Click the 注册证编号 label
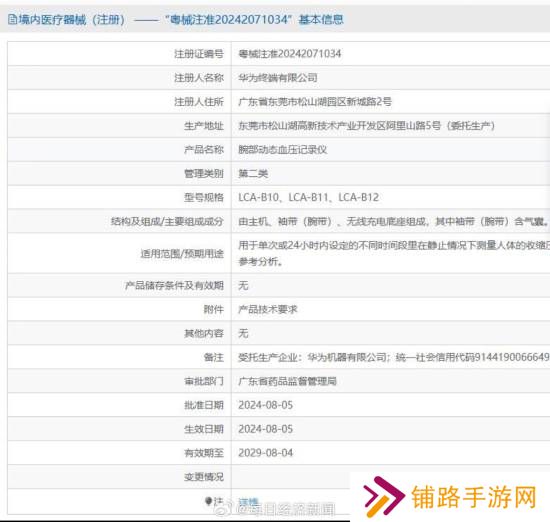The image size is (550, 522). [199, 54]
